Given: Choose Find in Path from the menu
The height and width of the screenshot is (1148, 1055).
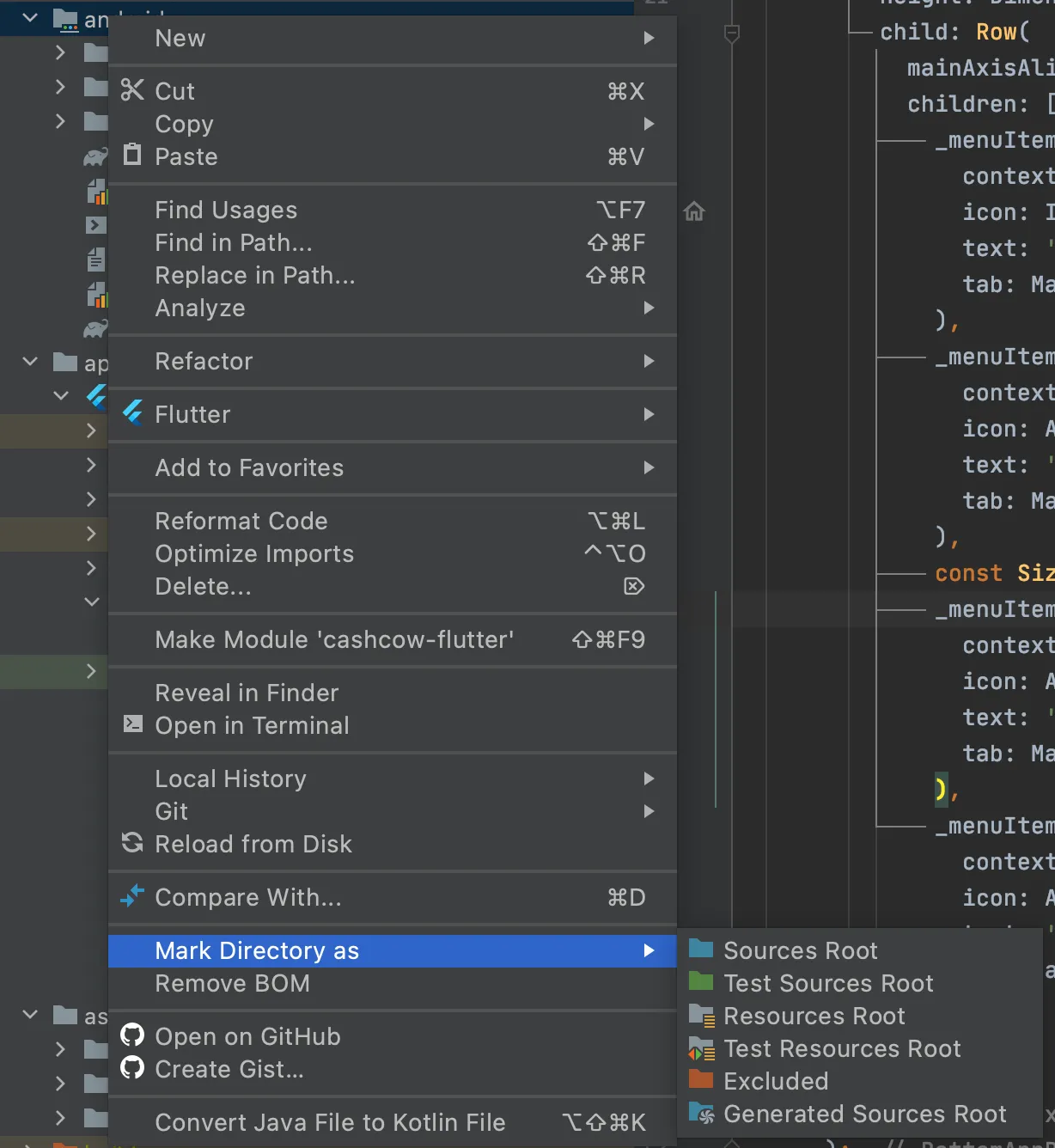Looking at the screenshot, I should pos(234,242).
